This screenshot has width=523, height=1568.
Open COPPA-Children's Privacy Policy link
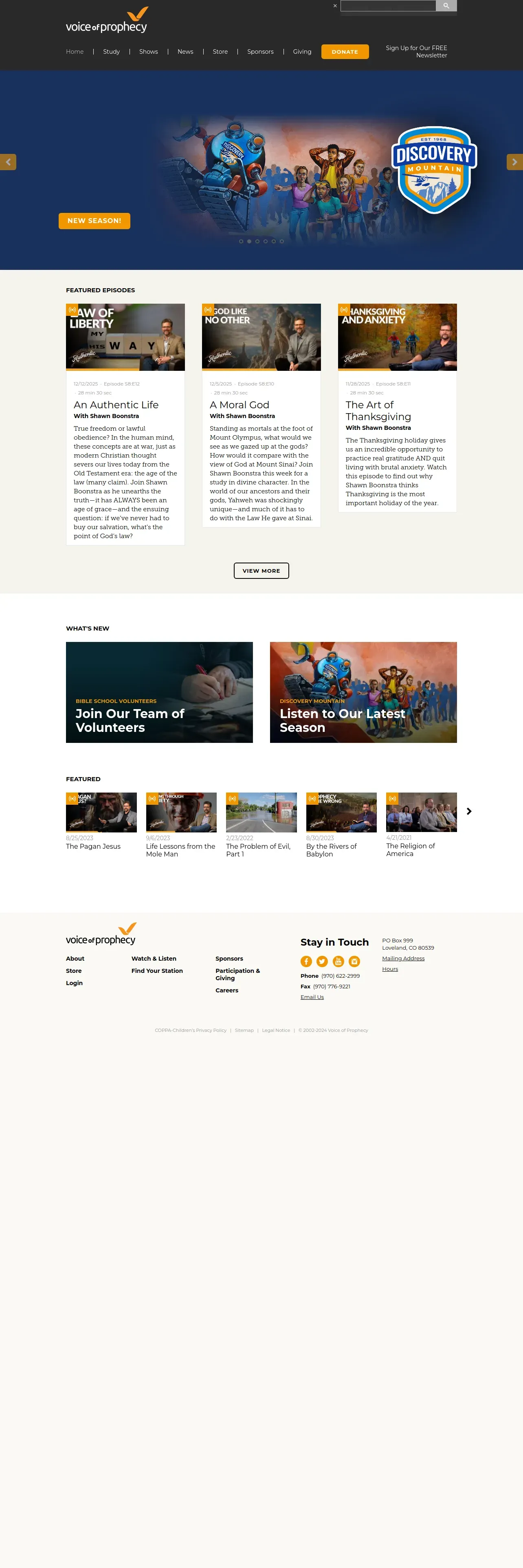click(191, 1031)
